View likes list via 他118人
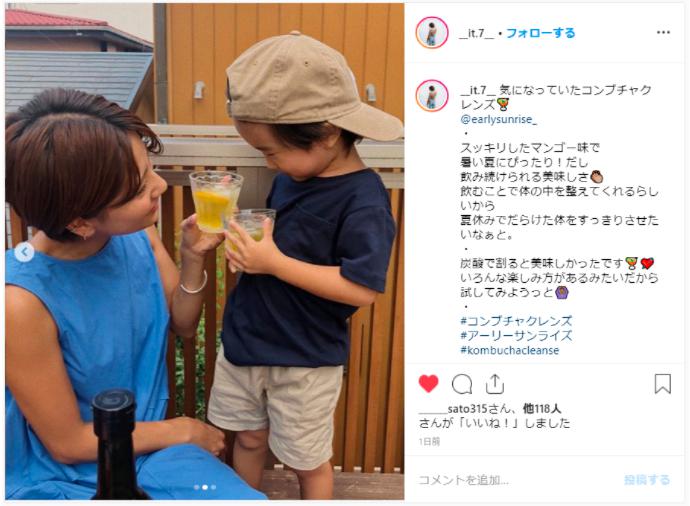This screenshot has width=690, height=506. 542,409
